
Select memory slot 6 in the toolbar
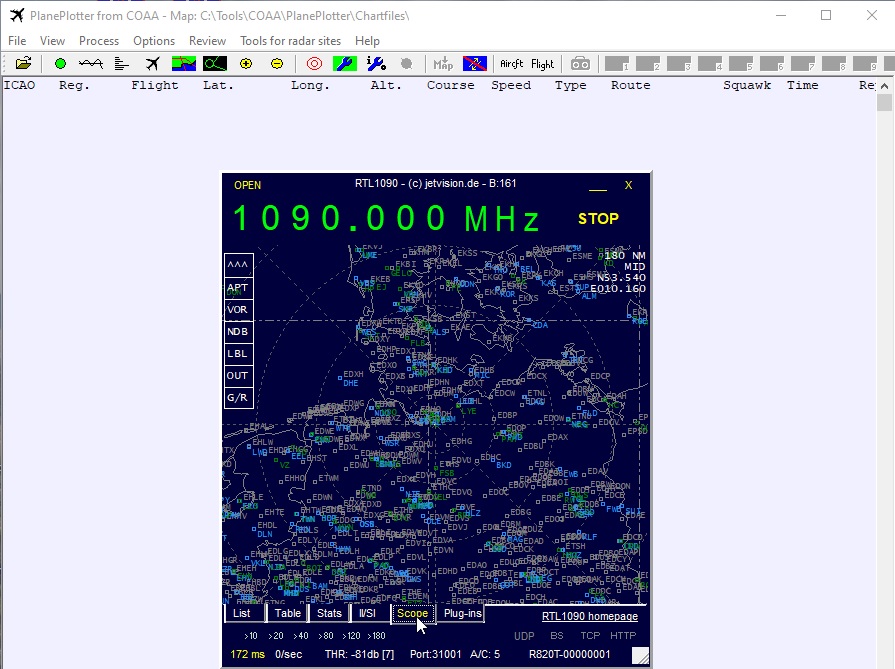click(772, 63)
